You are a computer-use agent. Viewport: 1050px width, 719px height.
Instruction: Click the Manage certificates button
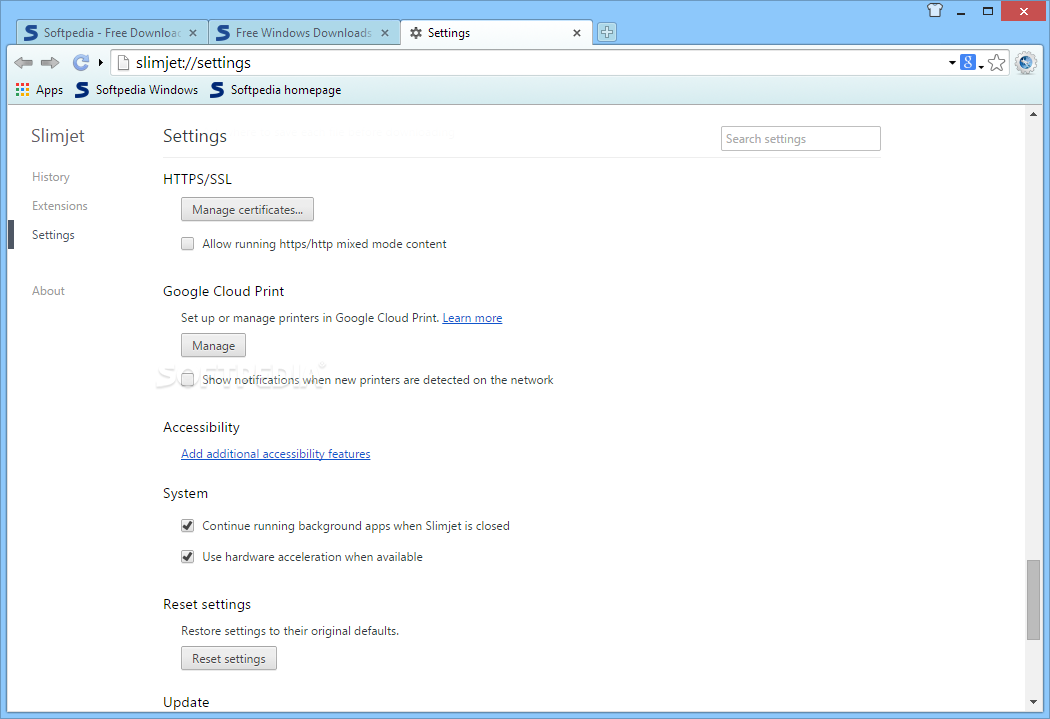point(247,210)
